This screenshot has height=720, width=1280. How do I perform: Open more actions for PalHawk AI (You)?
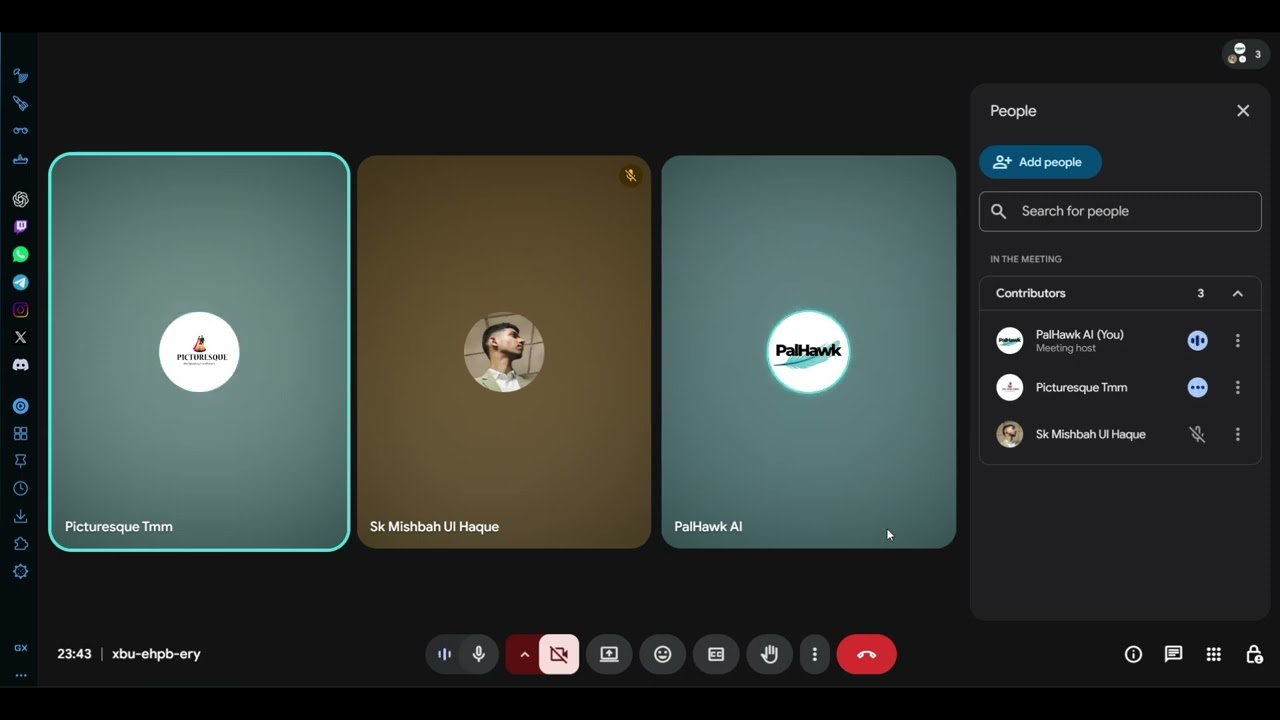[1237, 341]
